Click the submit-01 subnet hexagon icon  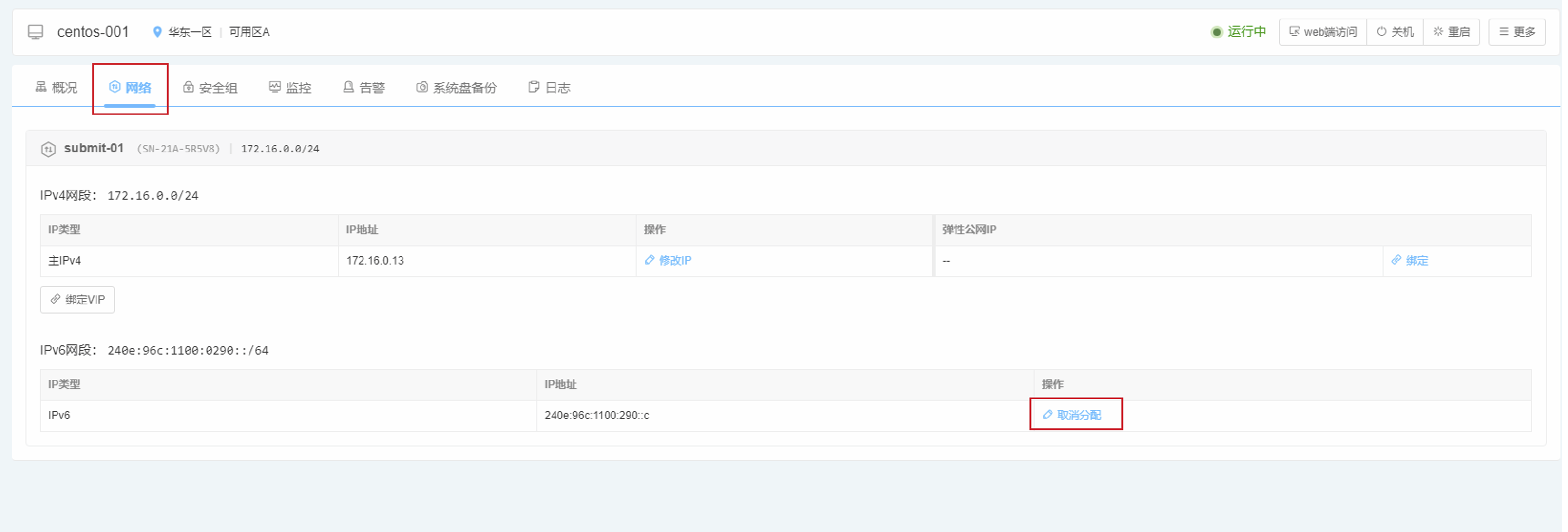[48, 149]
